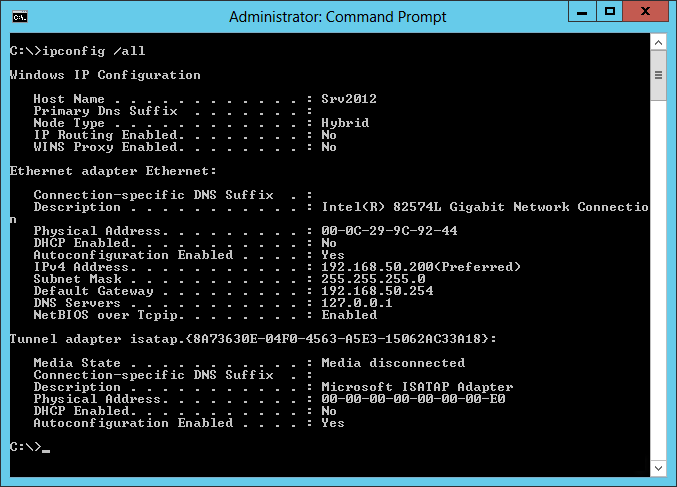Click the Media disconnected status text
Image resolution: width=677 pixels, height=487 pixels.
click(x=393, y=363)
